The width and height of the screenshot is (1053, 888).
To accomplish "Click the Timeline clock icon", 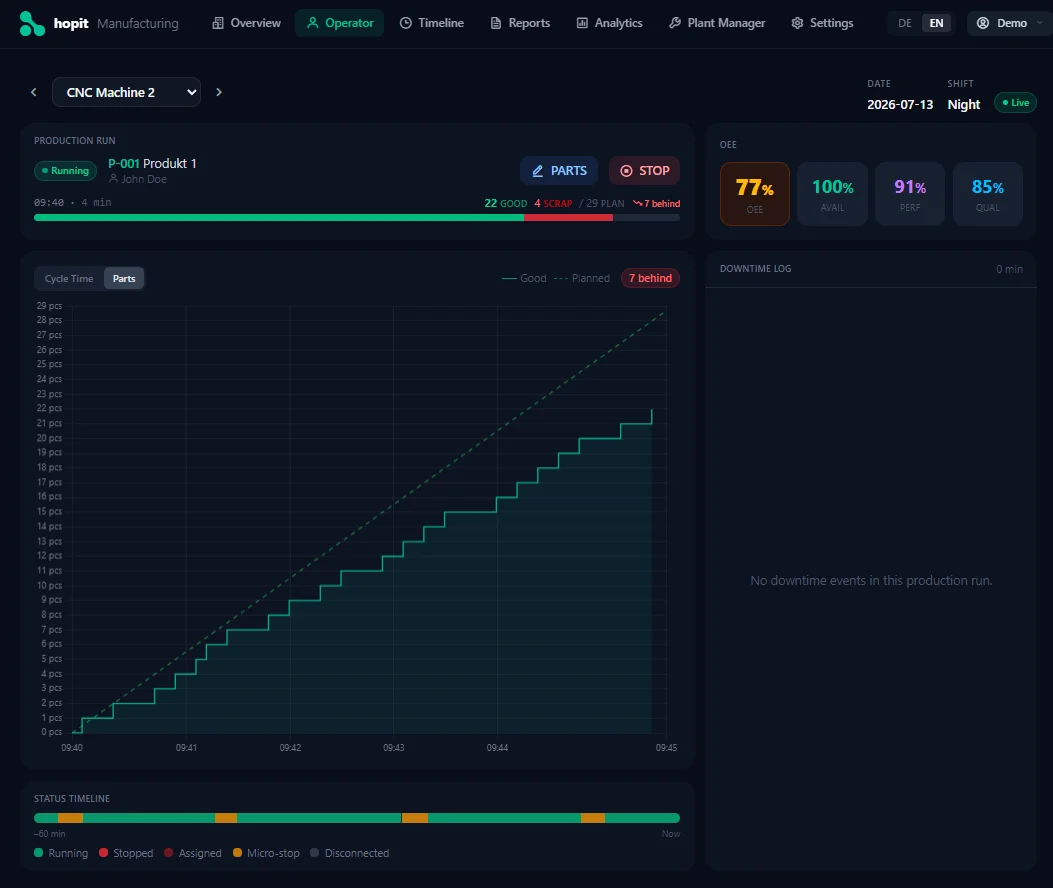I will [406, 23].
